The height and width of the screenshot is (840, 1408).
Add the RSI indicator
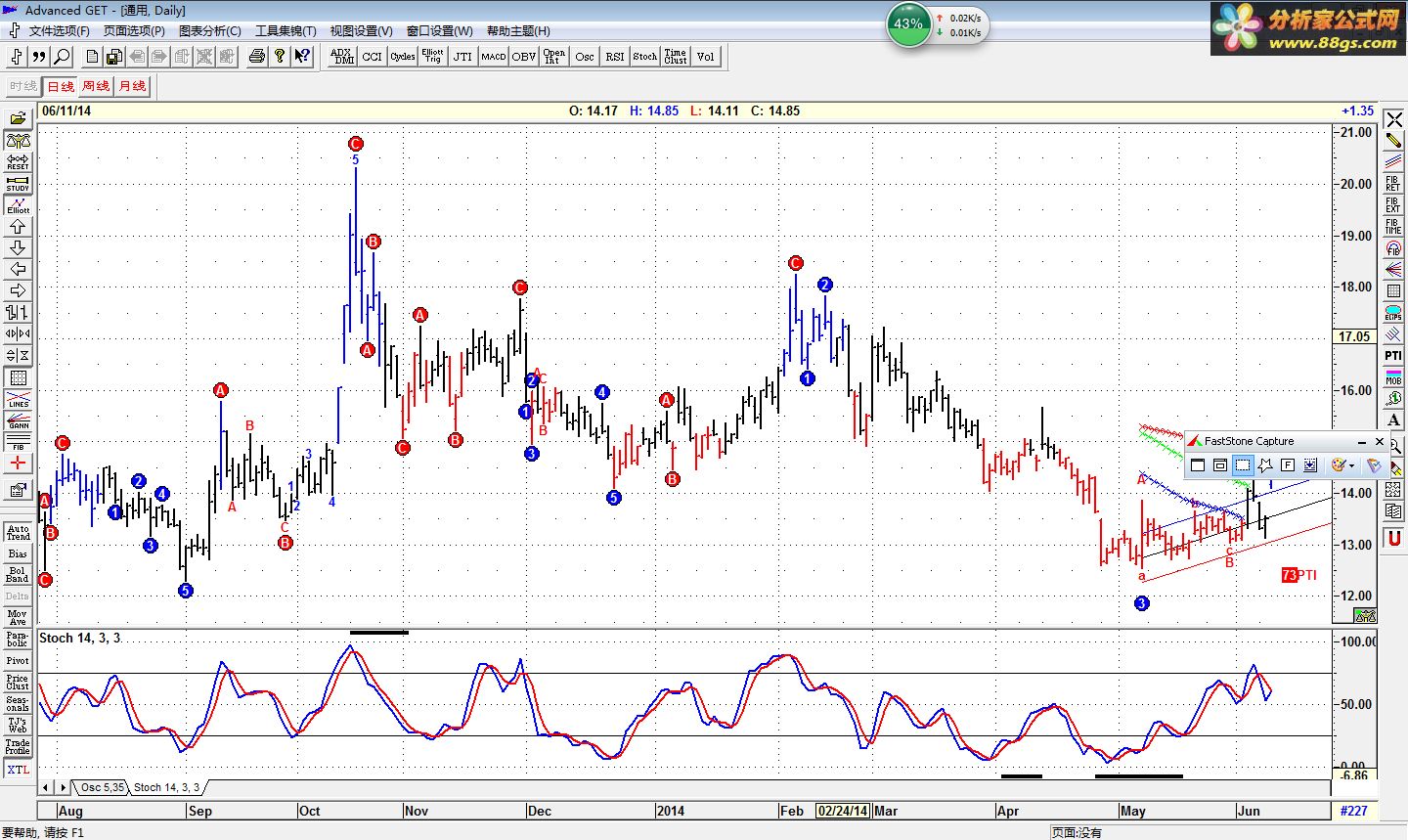tap(615, 57)
